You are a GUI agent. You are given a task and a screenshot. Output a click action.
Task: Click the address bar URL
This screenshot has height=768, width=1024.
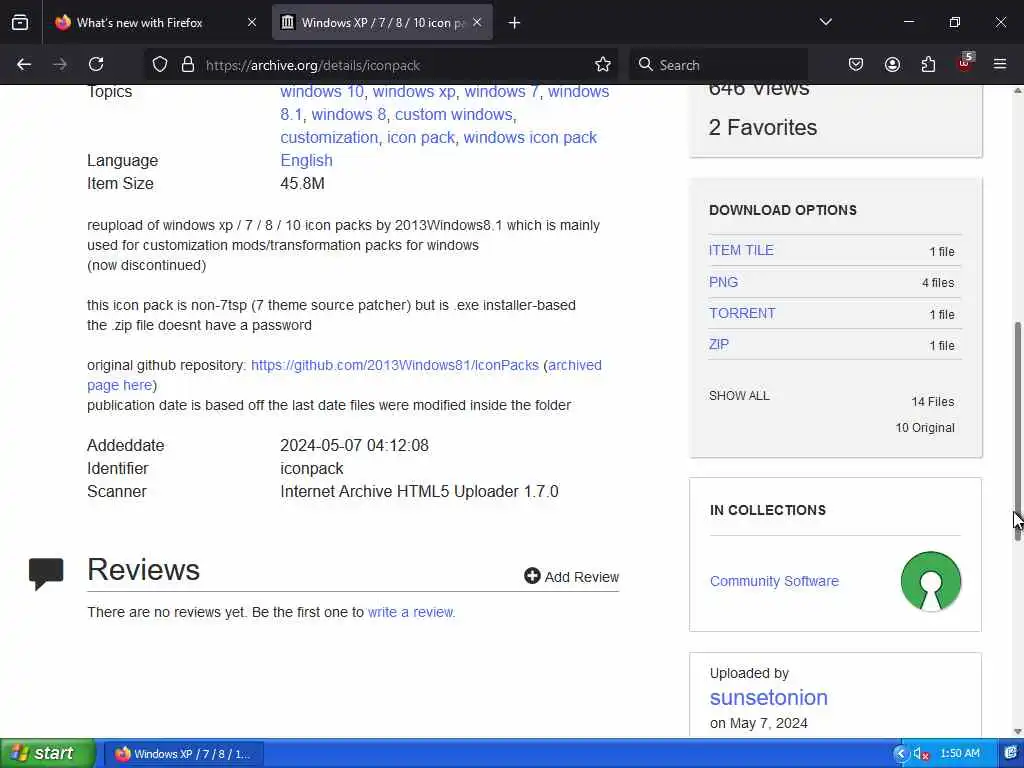coord(312,65)
